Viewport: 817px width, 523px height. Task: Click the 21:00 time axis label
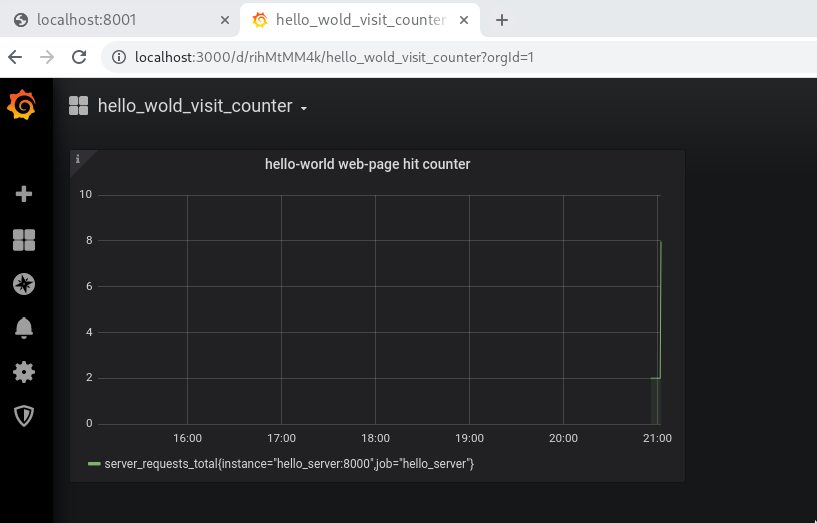click(x=657, y=438)
